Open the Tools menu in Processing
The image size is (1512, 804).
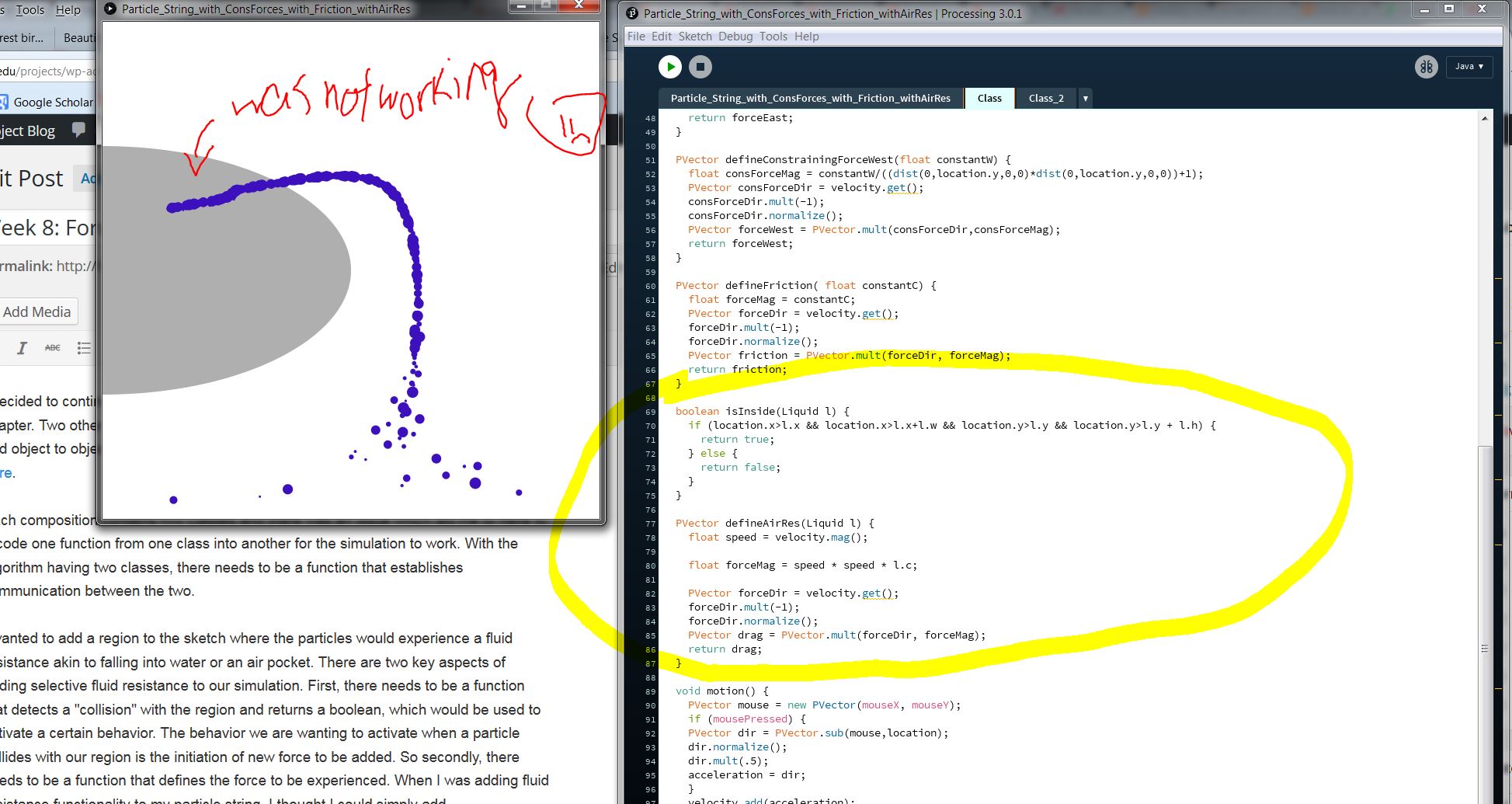(x=773, y=37)
